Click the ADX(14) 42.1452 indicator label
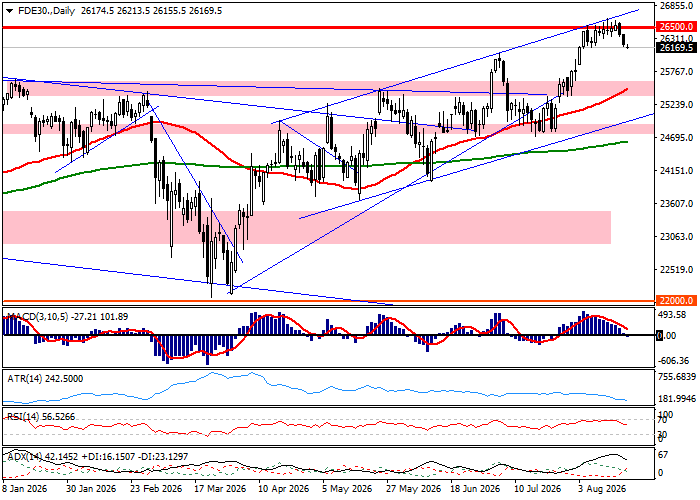 [42, 457]
